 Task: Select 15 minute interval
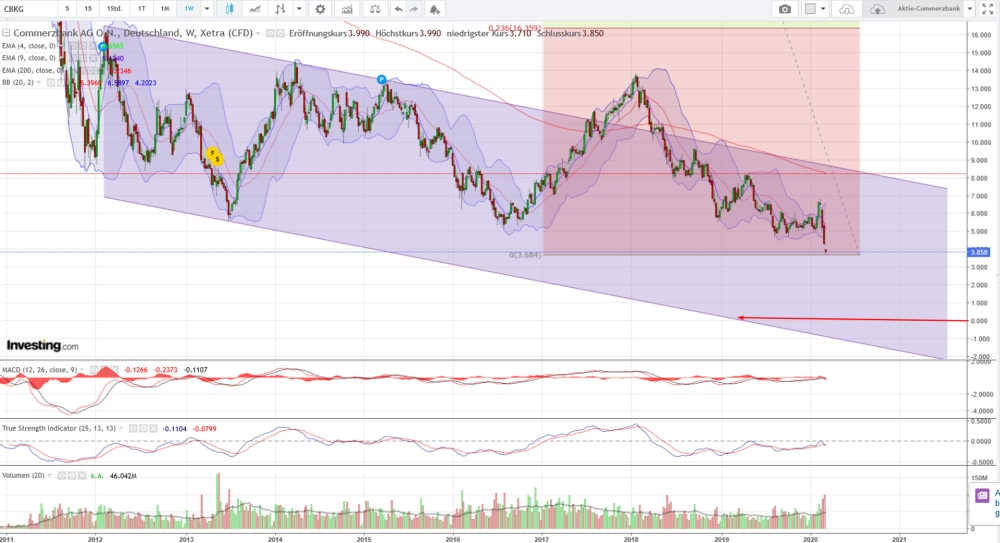click(x=88, y=9)
